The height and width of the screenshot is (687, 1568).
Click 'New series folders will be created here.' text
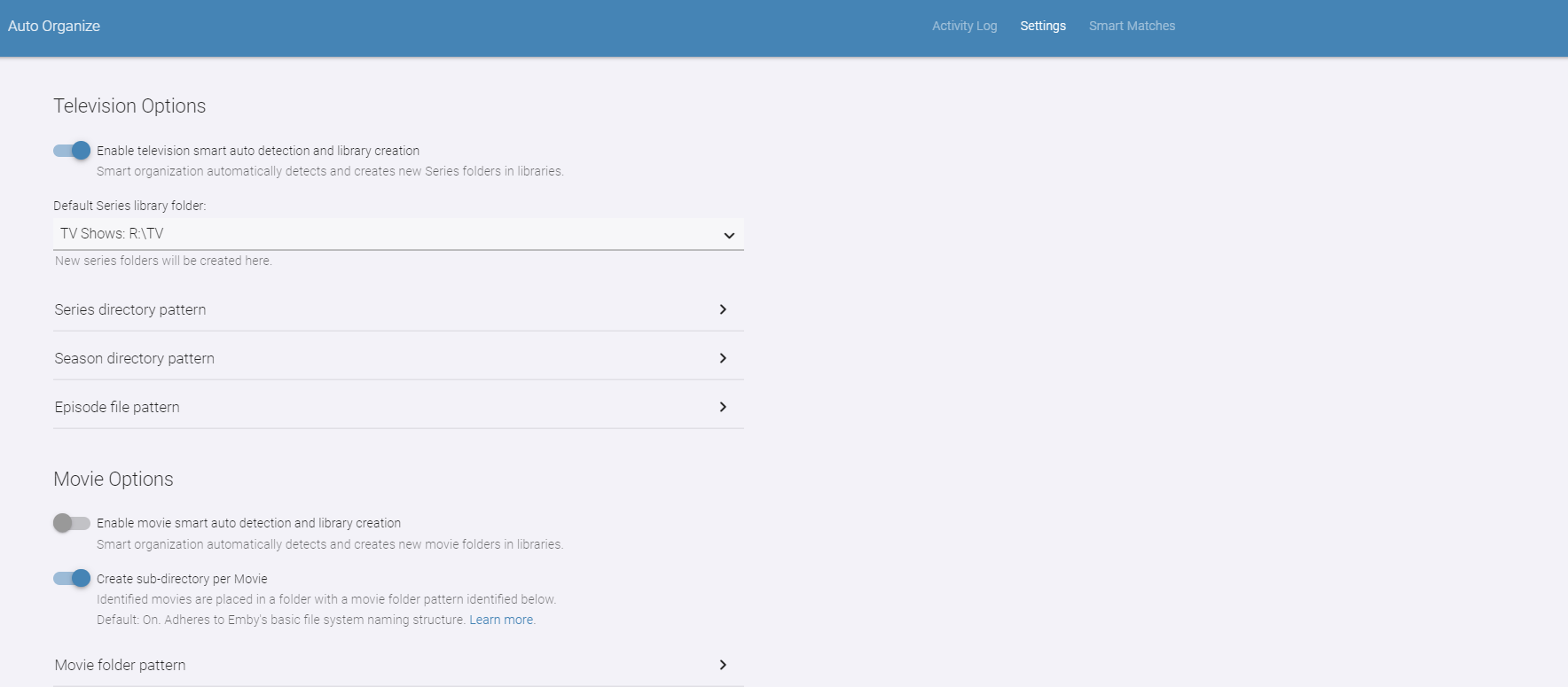click(163, 261)
